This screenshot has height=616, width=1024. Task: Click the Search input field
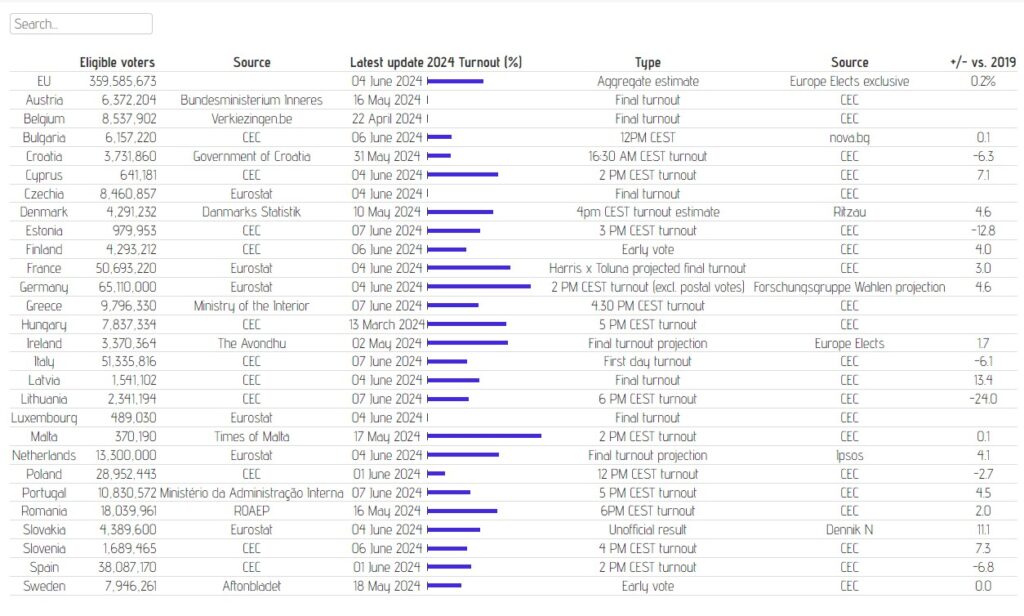[x=80, y=23]
